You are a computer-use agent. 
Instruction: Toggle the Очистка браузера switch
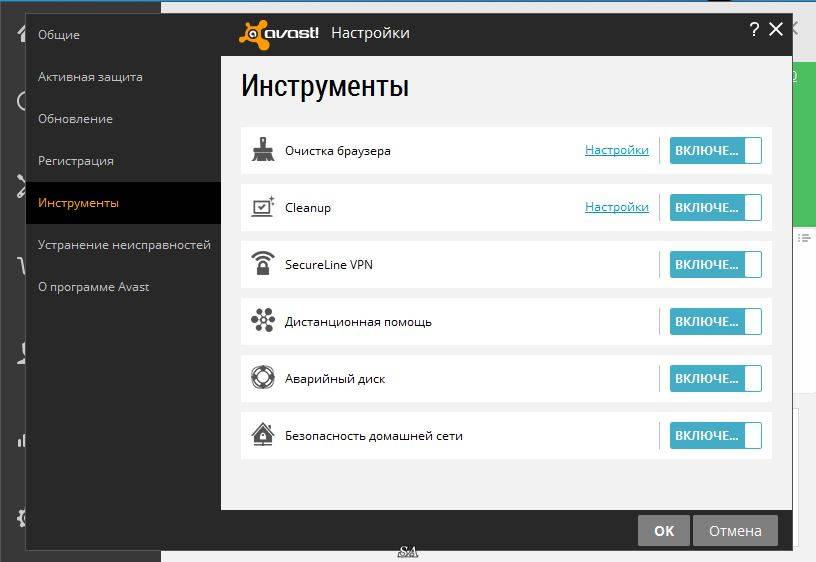pos(716,150)
